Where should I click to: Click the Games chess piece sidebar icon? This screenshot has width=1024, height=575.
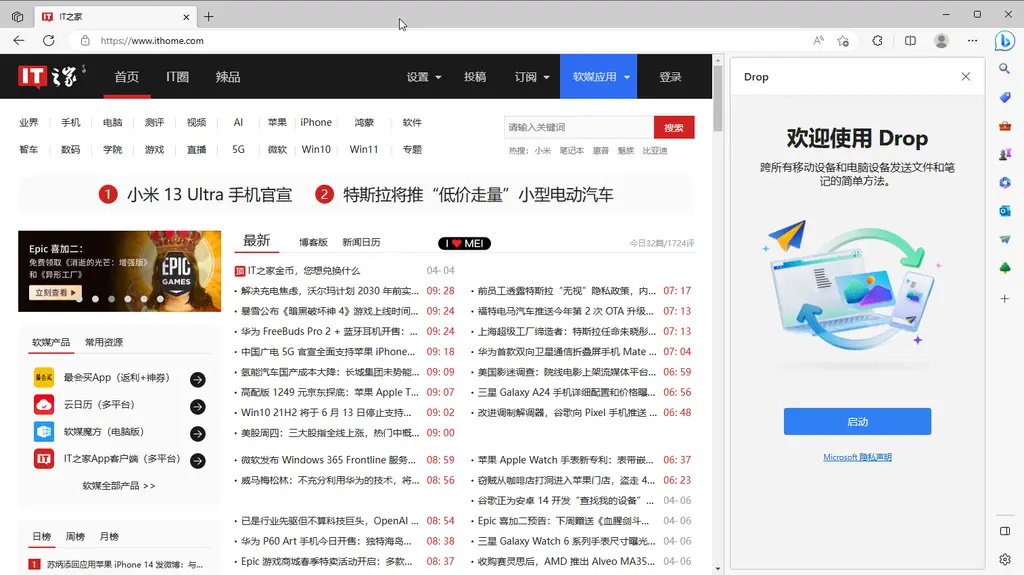tap(1004, 154)
